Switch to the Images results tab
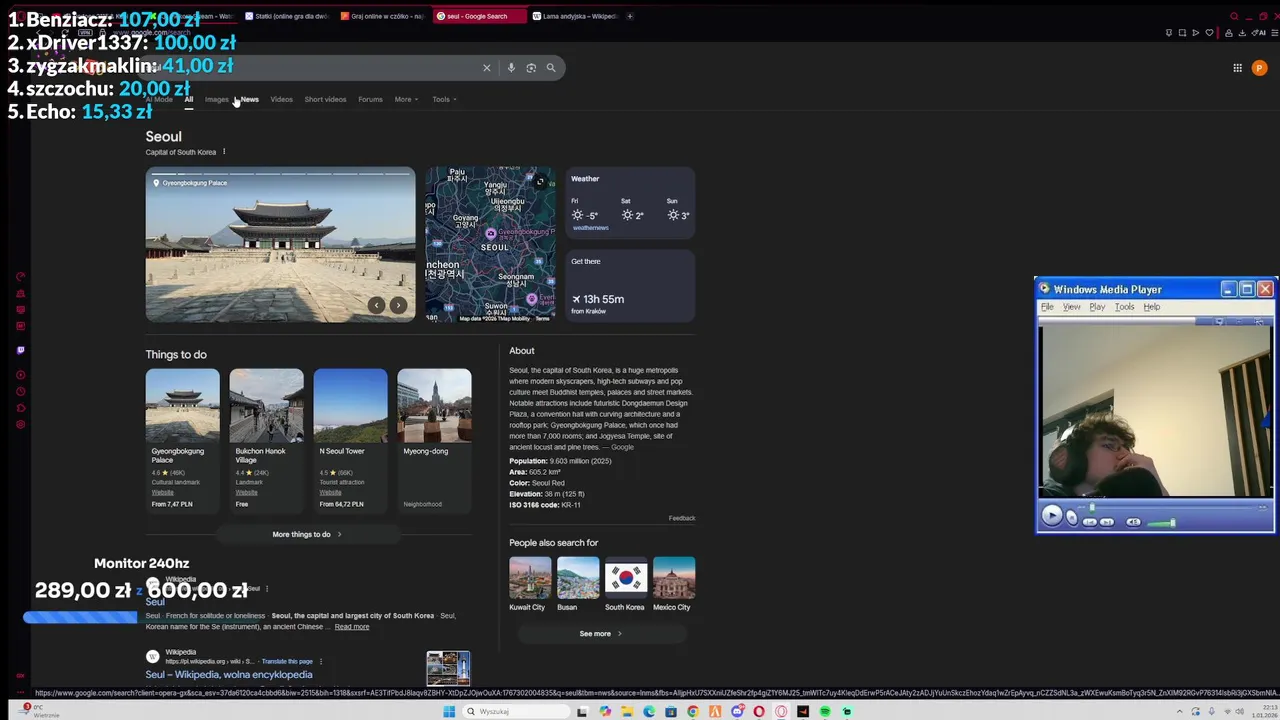1280x720 pixels. tap(216, 99)
